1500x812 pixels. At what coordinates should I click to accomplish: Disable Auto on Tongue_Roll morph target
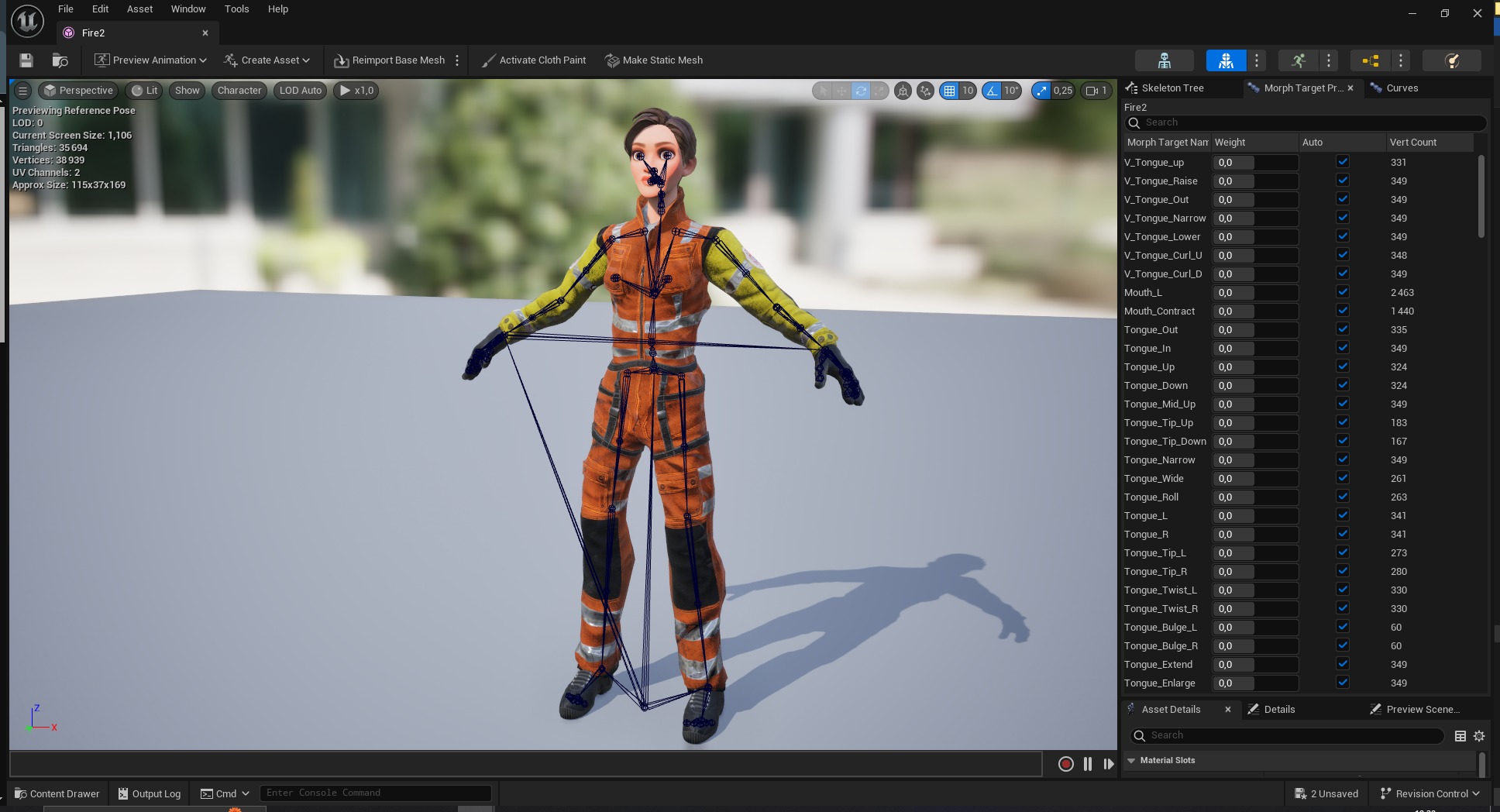[1343, 497]
